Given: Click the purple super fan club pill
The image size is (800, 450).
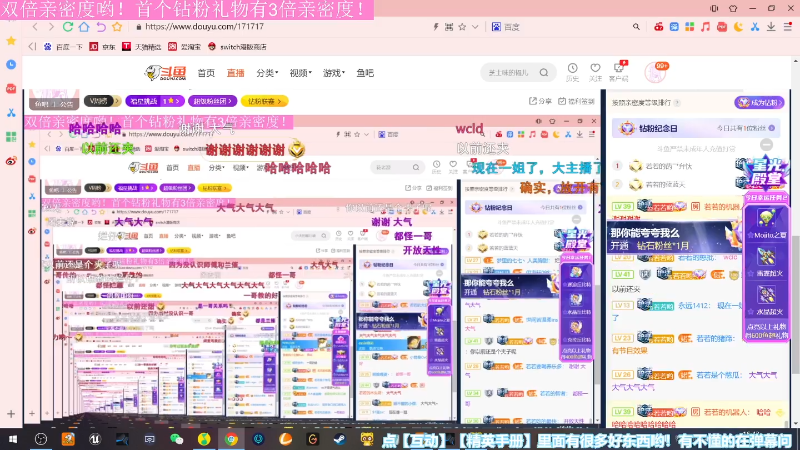Looking at the screenshot, I should [x=212, y=101].
